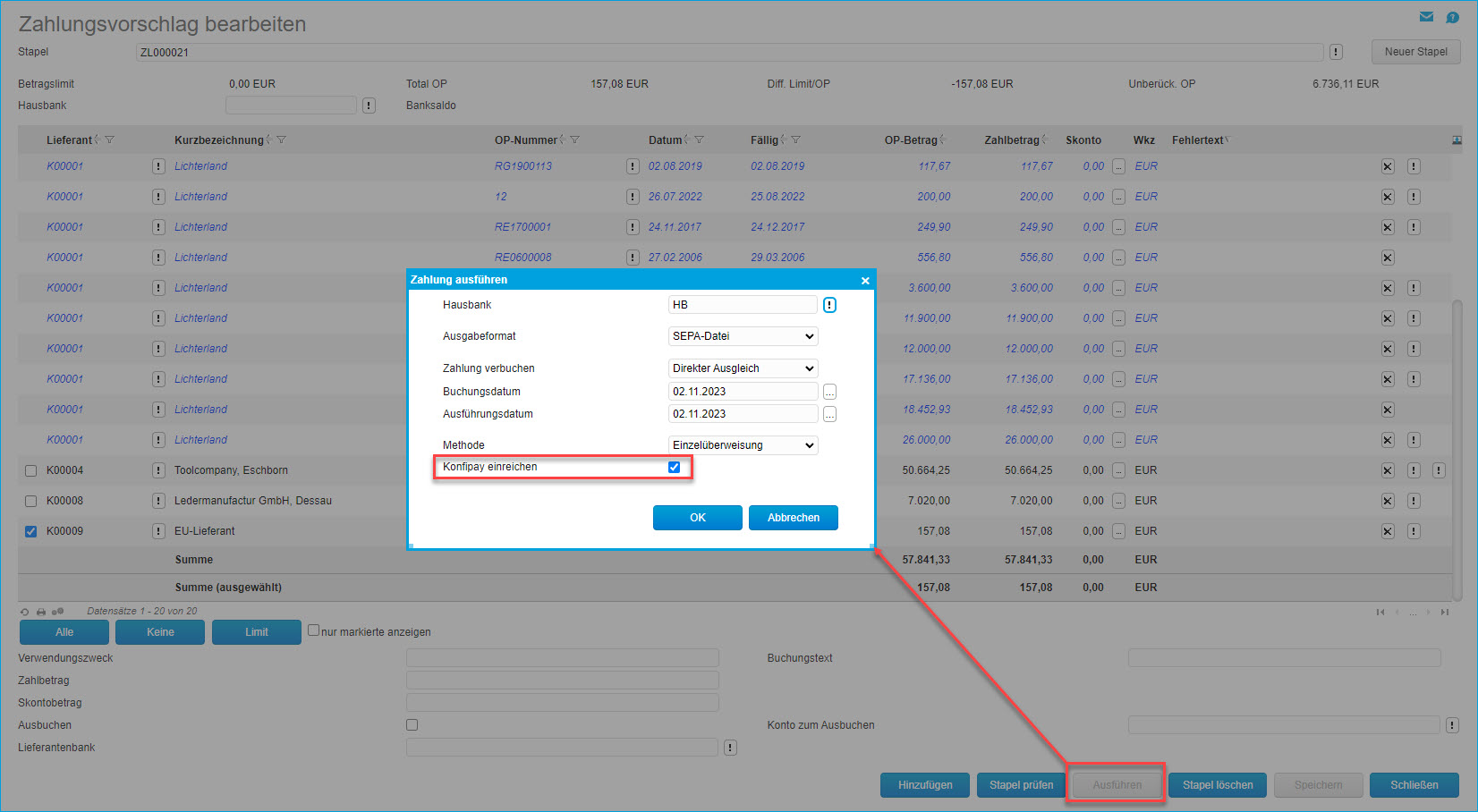Viewport: 1478px width, 812px height.
Task: Click the help chat icon at top right
Action: coord(1452,17)
